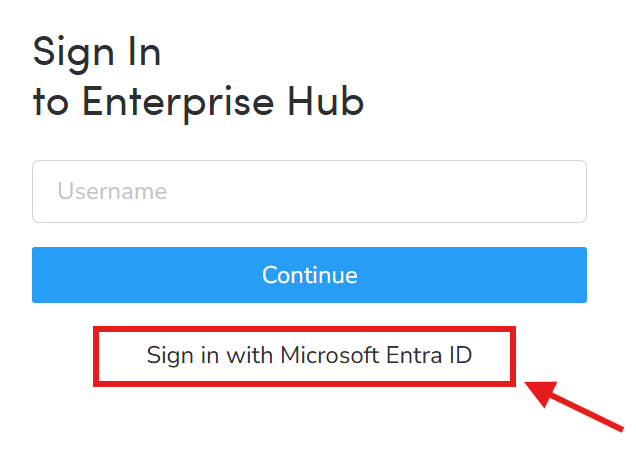Click the left edge of the Continue button
This screenshot has height=454, width=636.
coord(39,275)
